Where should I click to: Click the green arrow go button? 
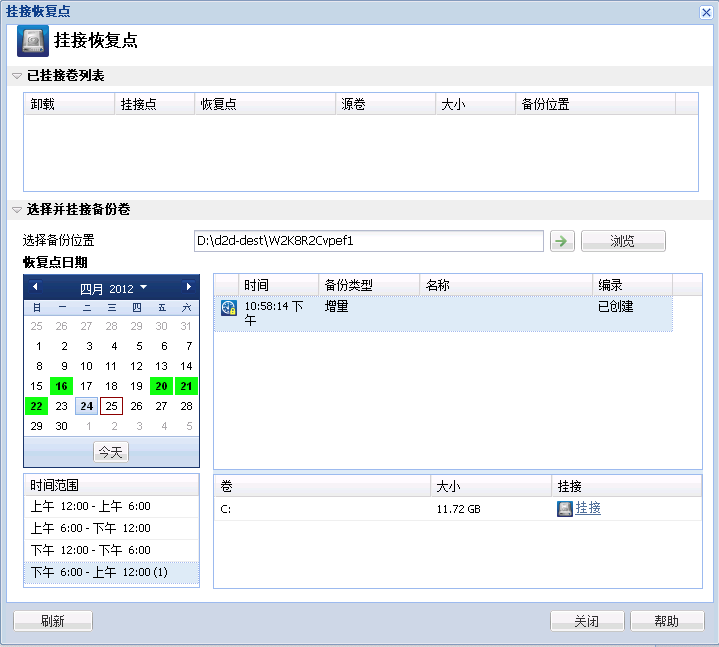(x=562, y=241)
